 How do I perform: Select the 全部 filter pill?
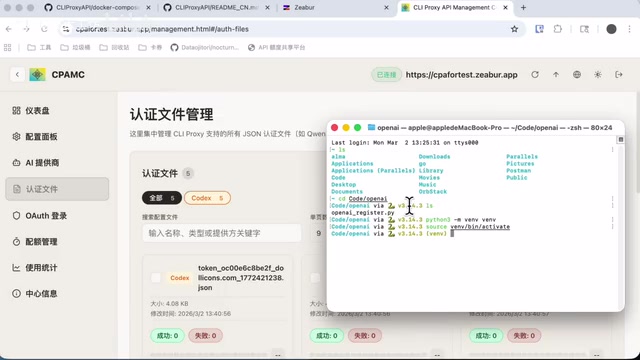pos(162,198)
